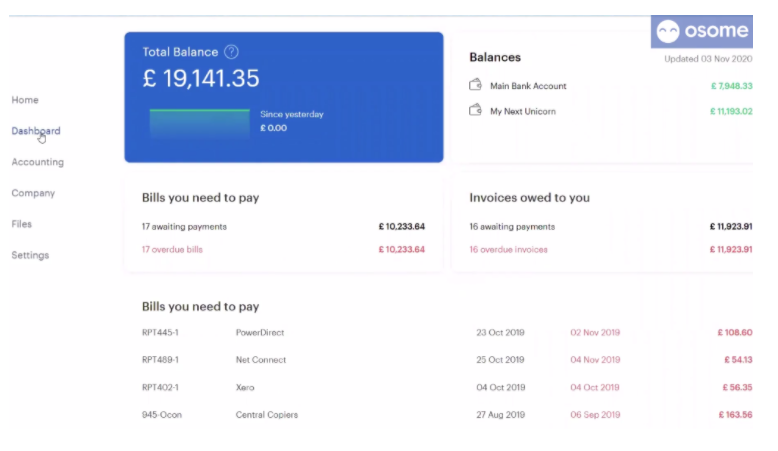The width and height of the screenshot is (778, 451).
Task: Open the Company page
Action: coord(33,193)
